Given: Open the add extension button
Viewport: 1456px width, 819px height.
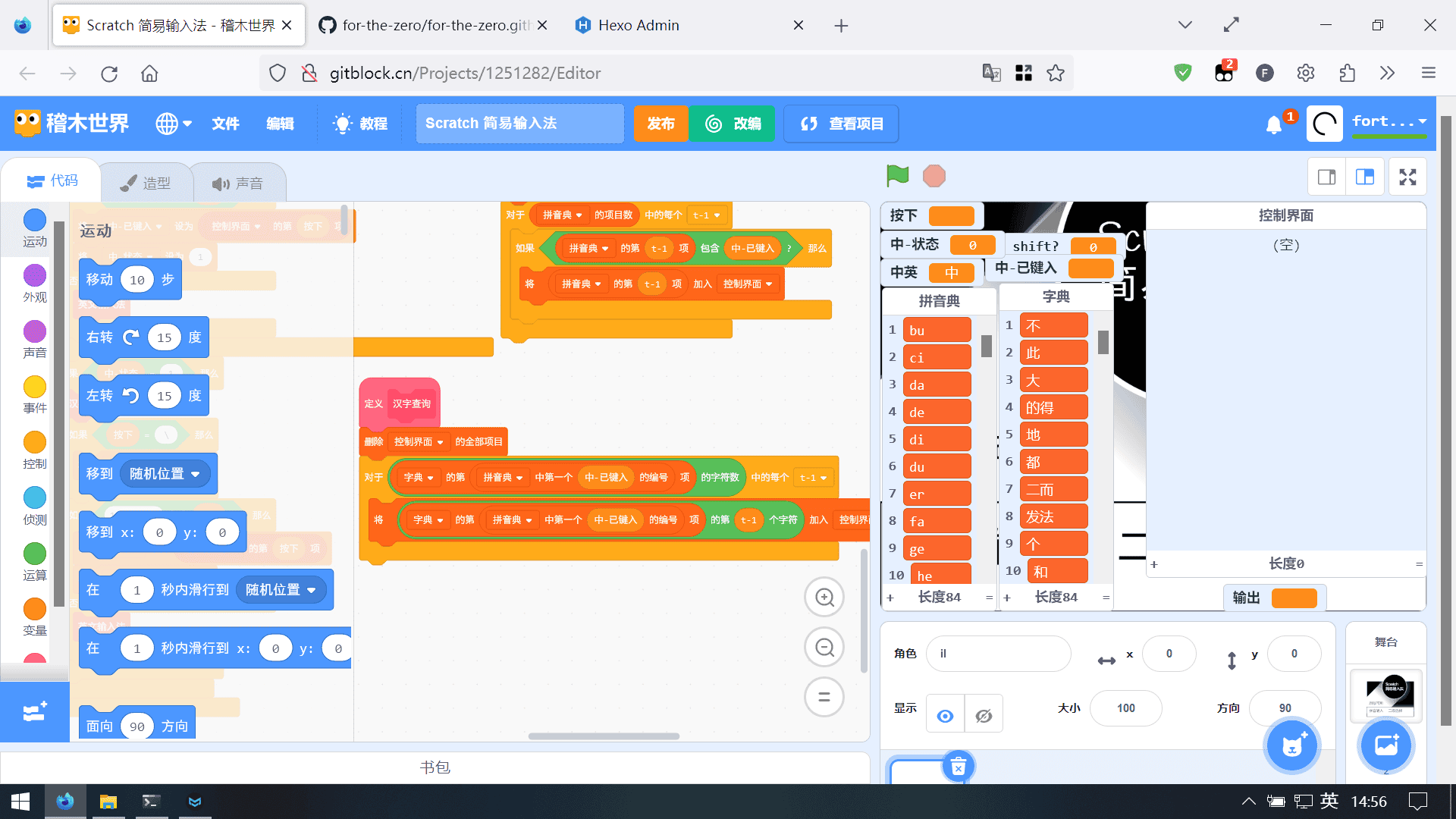Looking at the screenshot, I should (x=34, y=711).
